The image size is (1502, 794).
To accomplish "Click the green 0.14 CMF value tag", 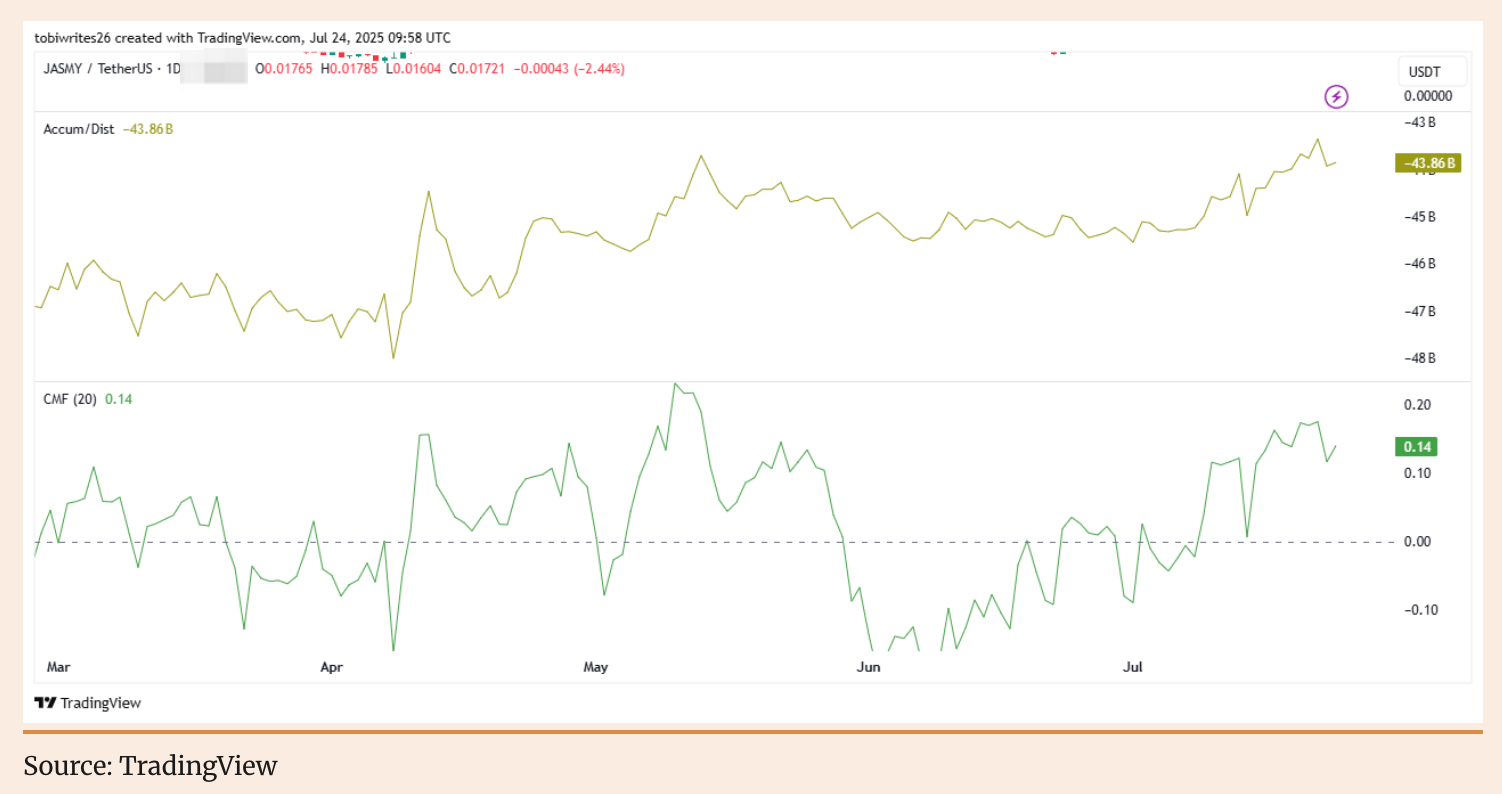I will coord(1415,447).
